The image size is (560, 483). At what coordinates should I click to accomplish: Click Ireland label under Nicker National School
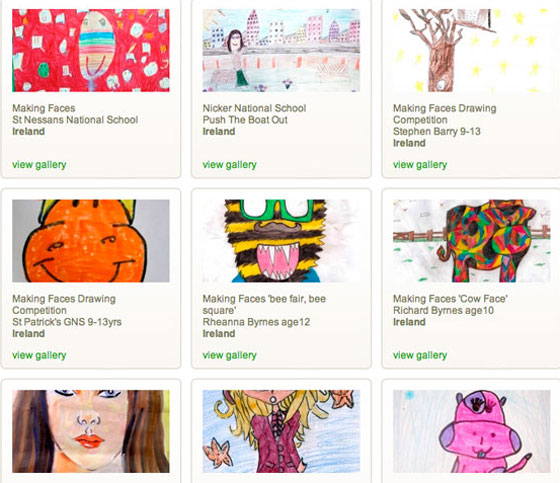click(x=219, y=131)
